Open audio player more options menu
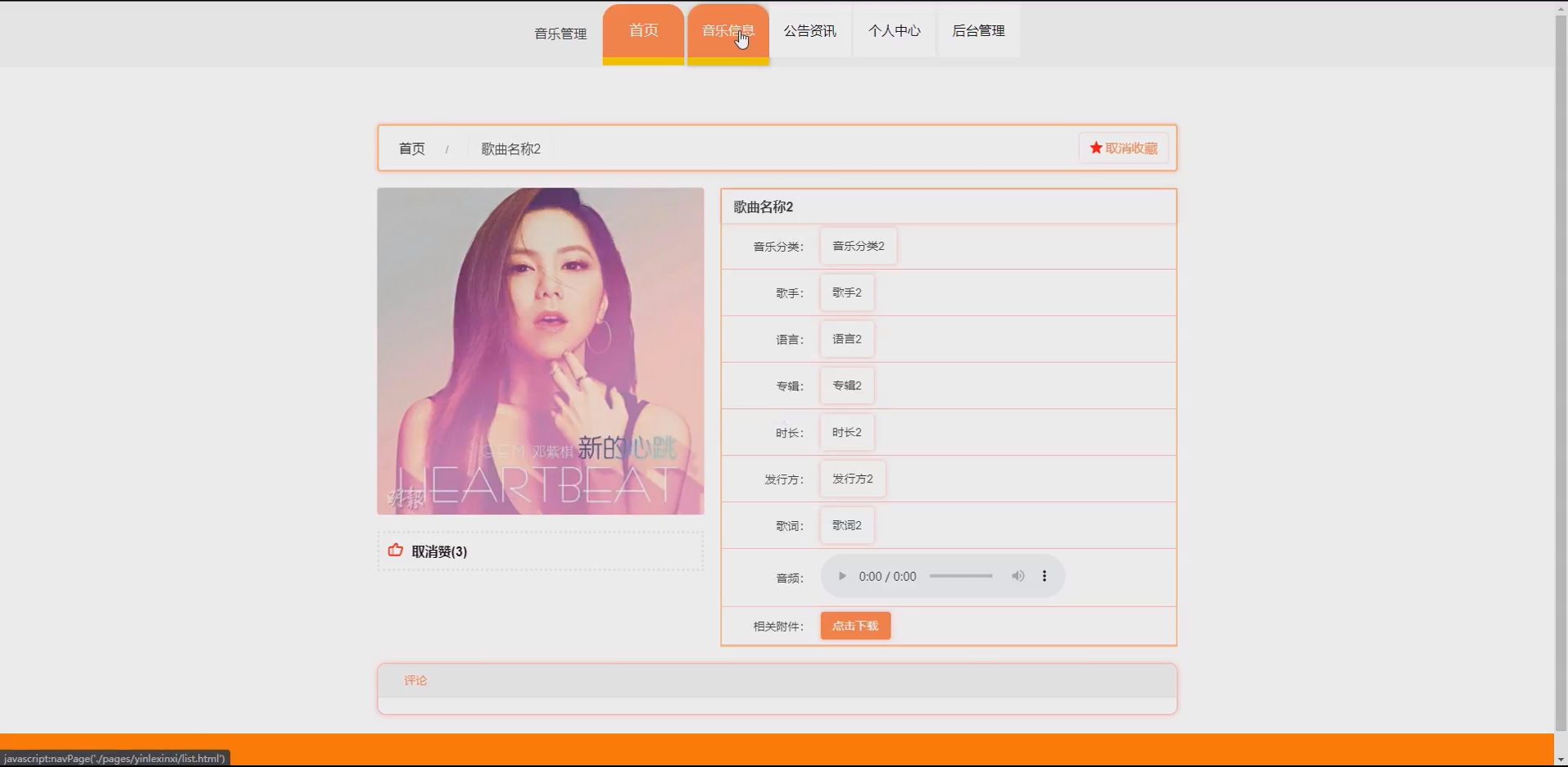 1045,576
